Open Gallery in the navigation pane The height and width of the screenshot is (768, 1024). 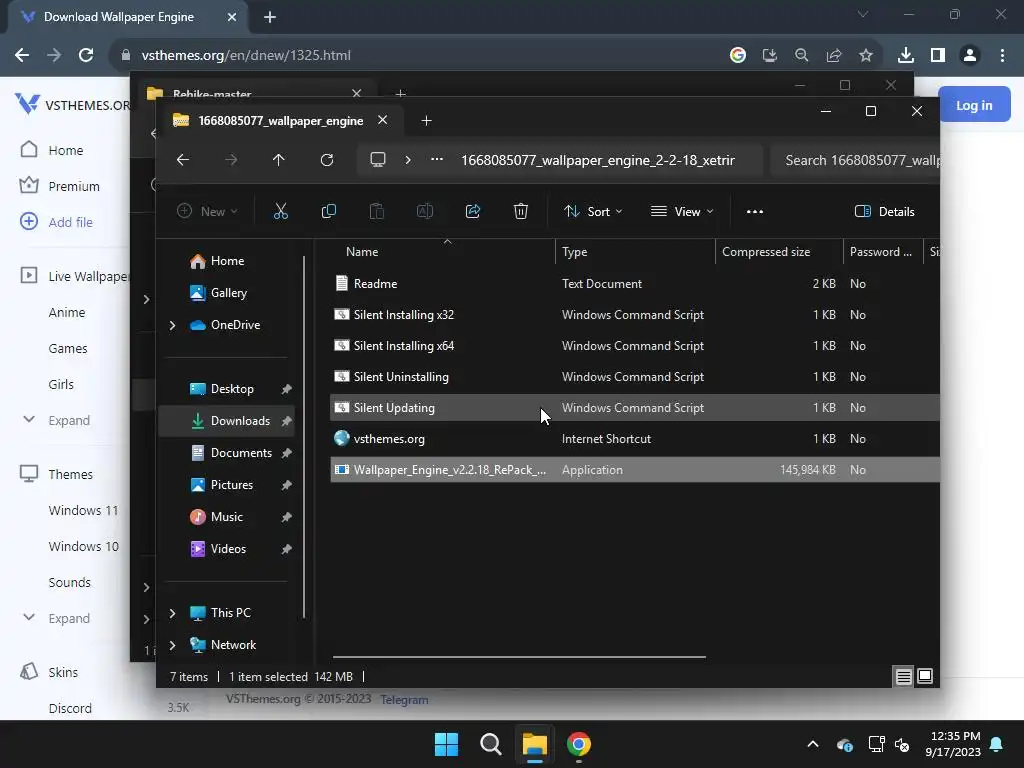click(x=227, y=293)
